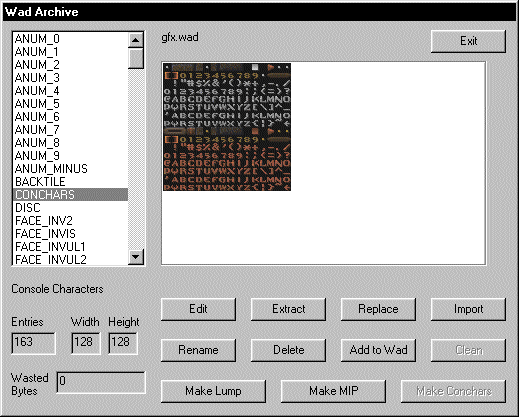Viewport: 519px width, 417px height.
Task: Delete the selected lump
Action: click(288, 350)
